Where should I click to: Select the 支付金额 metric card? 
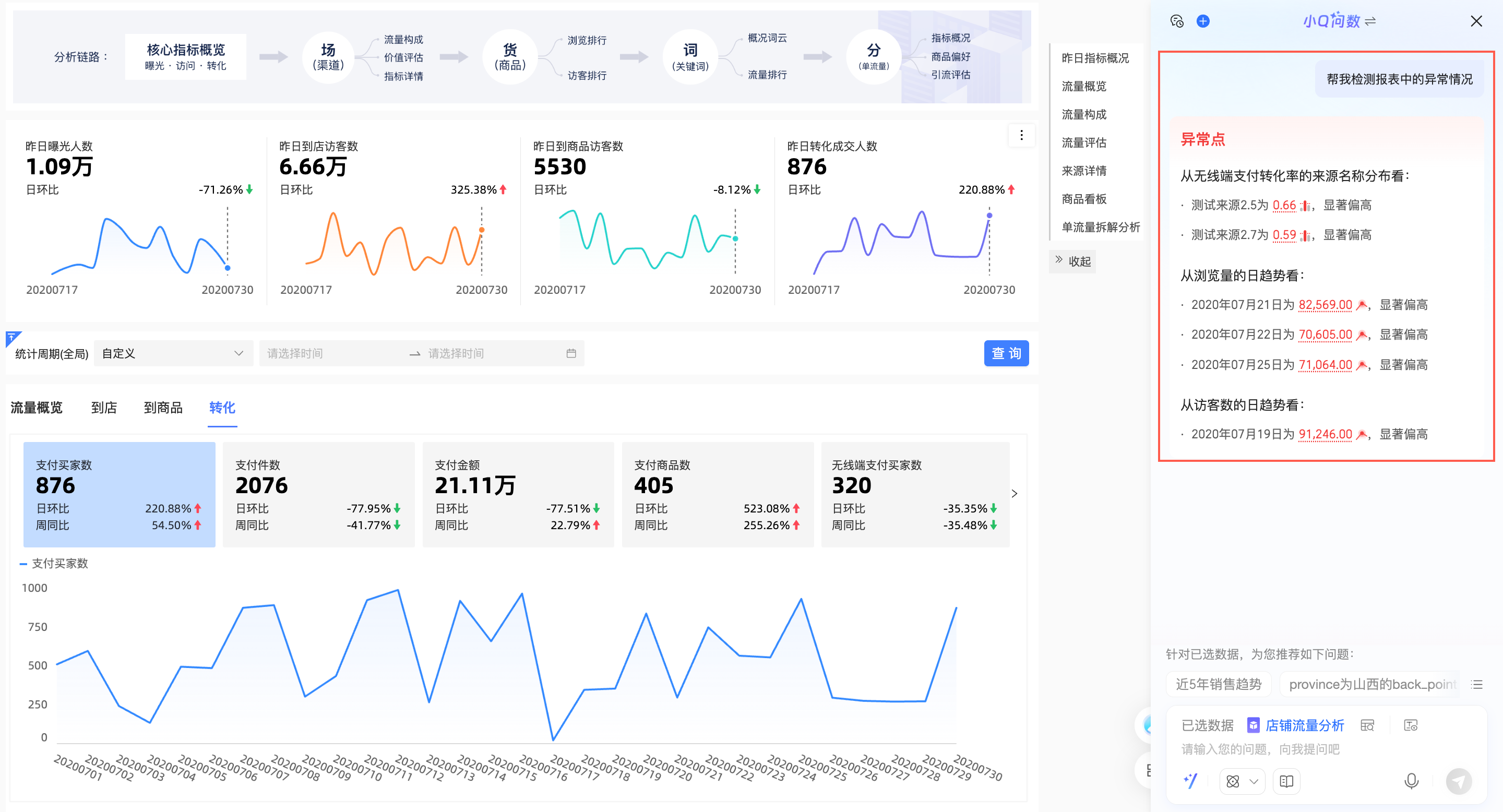(x=518, y=494)
